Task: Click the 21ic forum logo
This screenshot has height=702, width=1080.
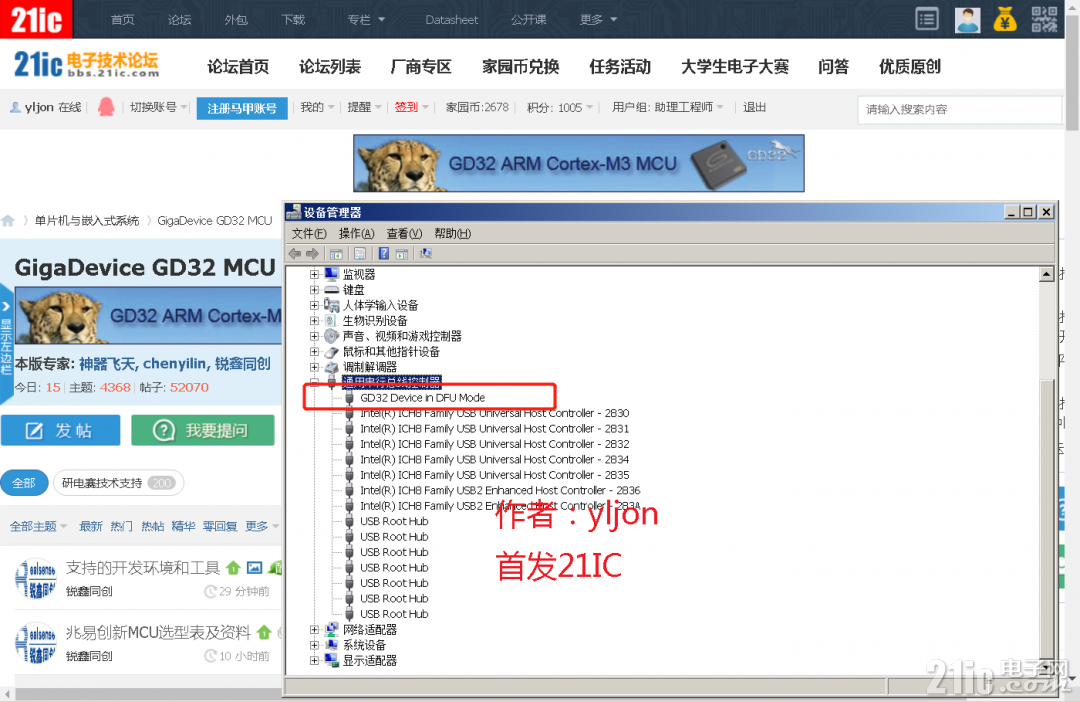Action: [x=86, y=65]
